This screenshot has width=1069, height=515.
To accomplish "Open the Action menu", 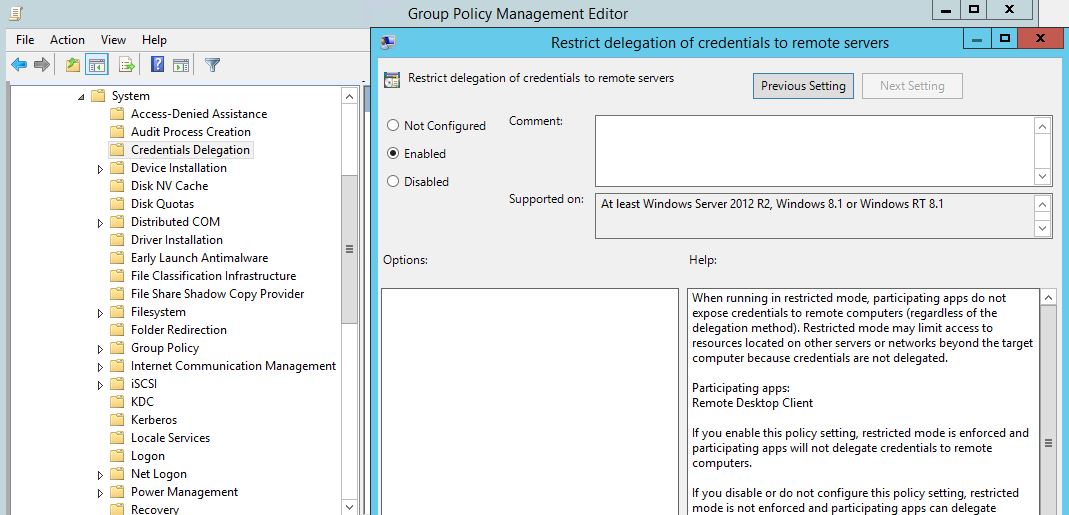I will tap(67, 40).
